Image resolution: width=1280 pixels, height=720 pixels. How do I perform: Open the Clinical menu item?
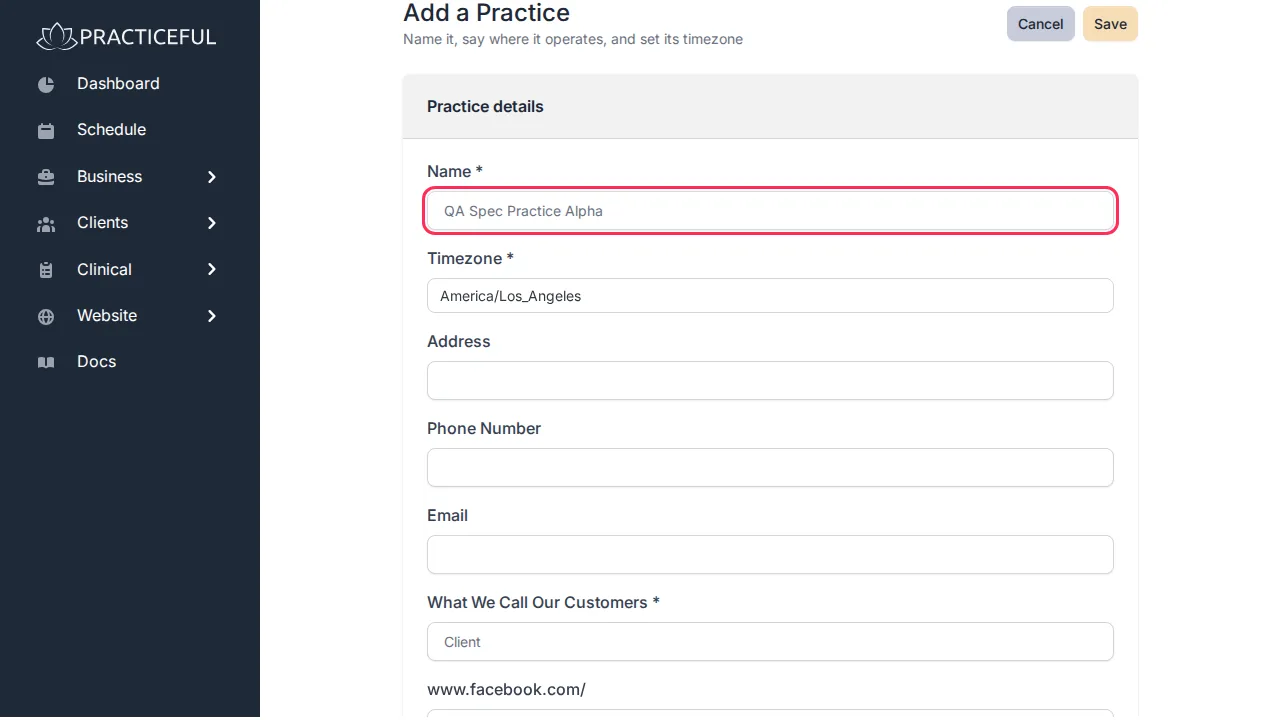click(x=104, y=270)
